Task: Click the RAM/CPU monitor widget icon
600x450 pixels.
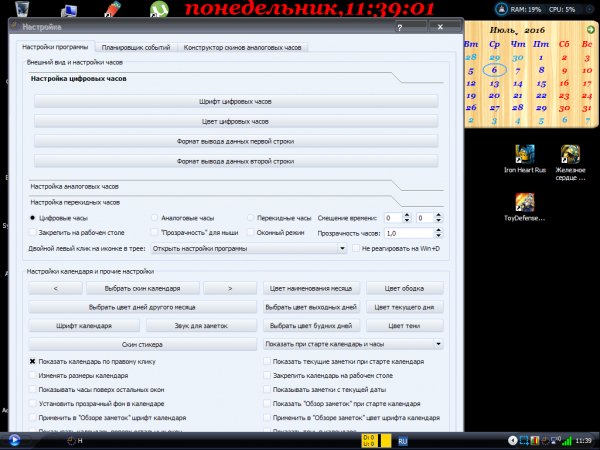Action: point(501,9)
